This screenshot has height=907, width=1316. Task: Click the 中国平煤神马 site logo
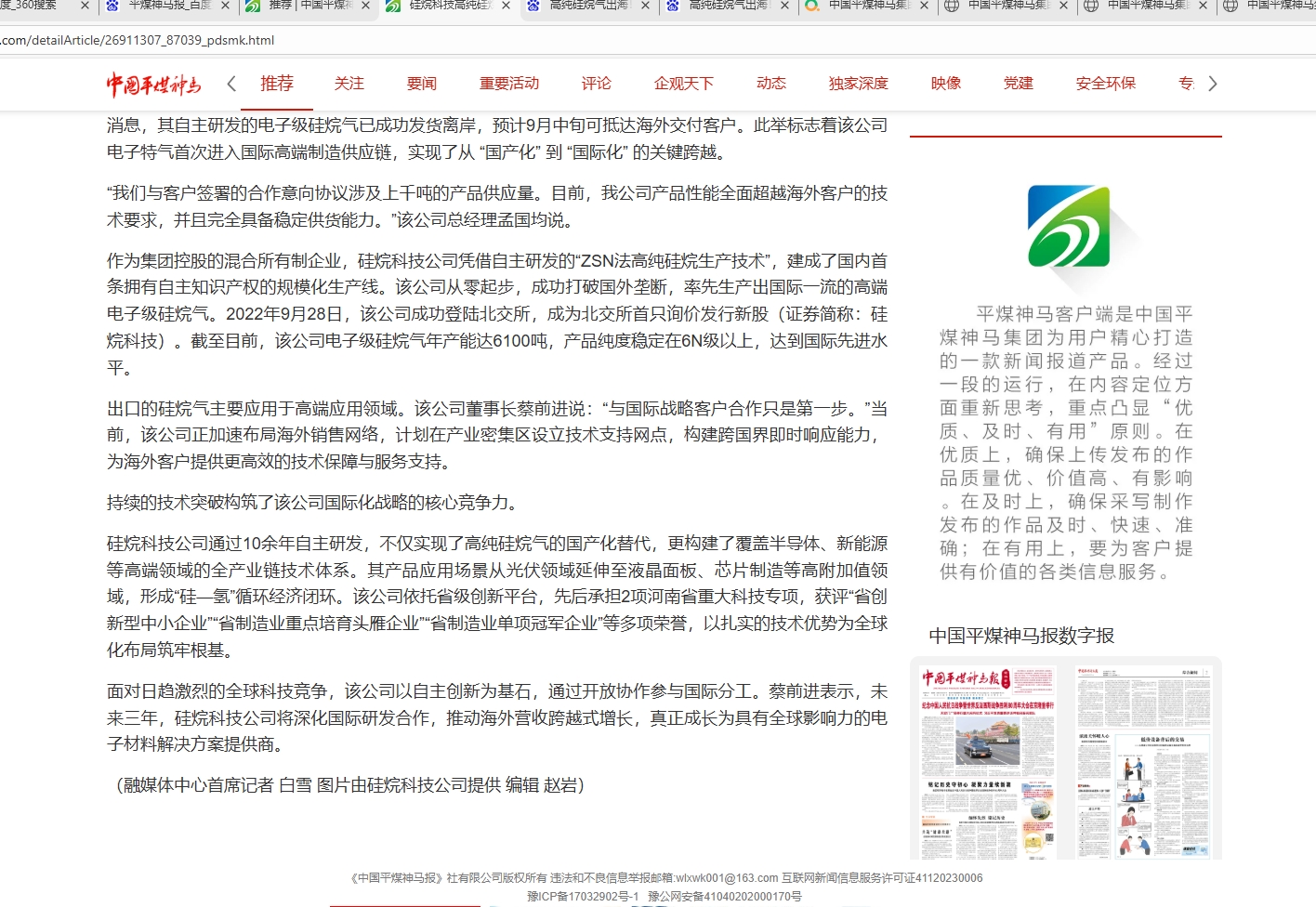coord(153,84)
